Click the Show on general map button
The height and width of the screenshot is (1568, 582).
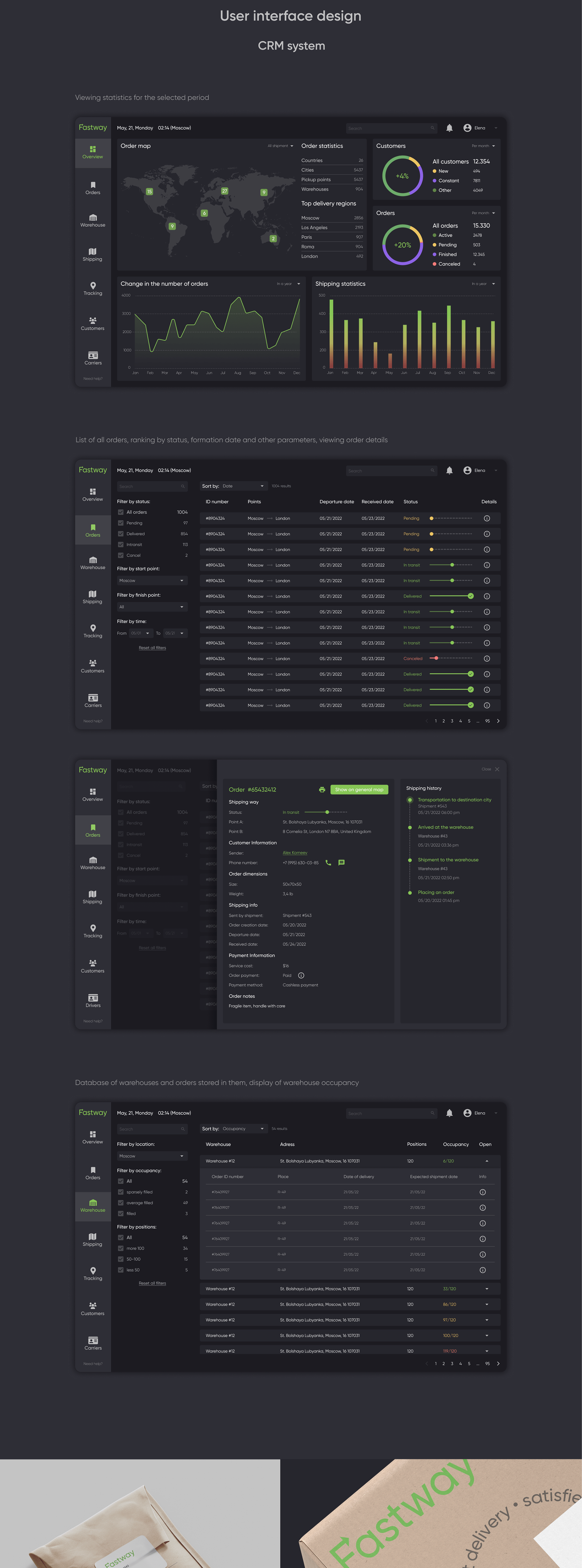tap(359, 790)
